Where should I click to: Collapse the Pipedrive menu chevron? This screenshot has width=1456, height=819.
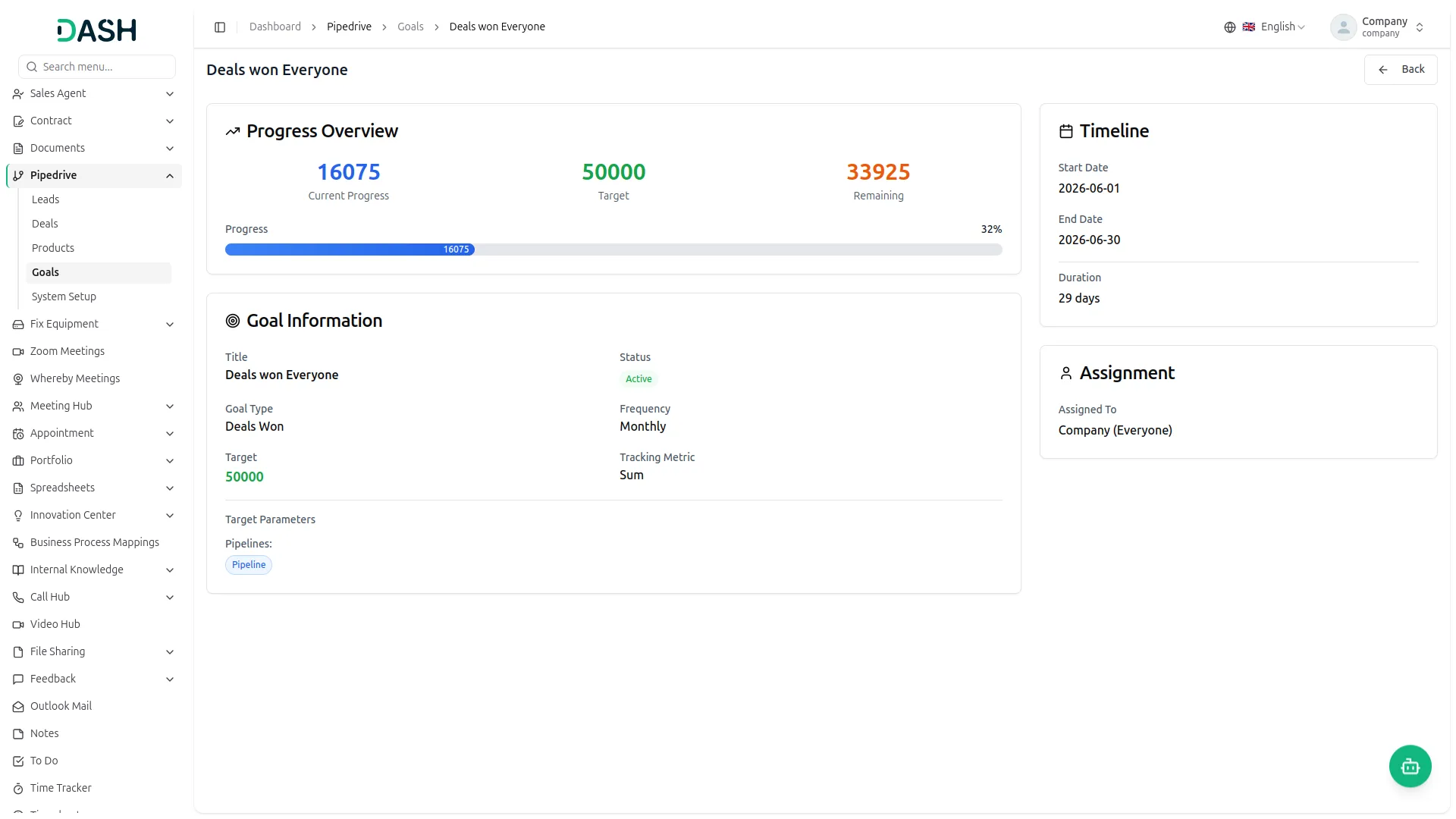[x=170, y=176]
